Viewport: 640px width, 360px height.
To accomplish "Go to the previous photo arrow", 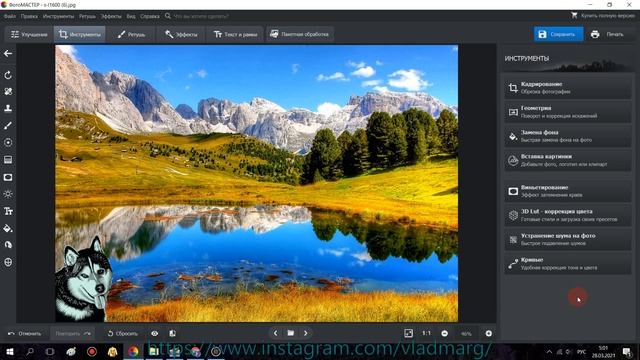I will [276, 333].
